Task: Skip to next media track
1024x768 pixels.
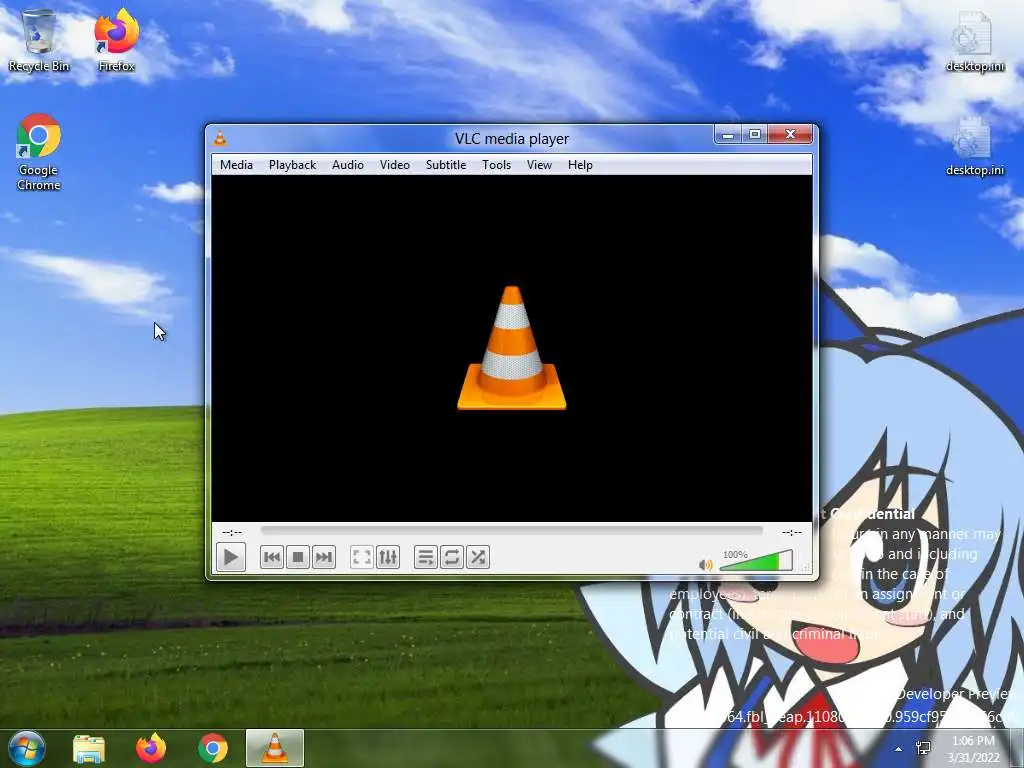Action: pos(324,557)
